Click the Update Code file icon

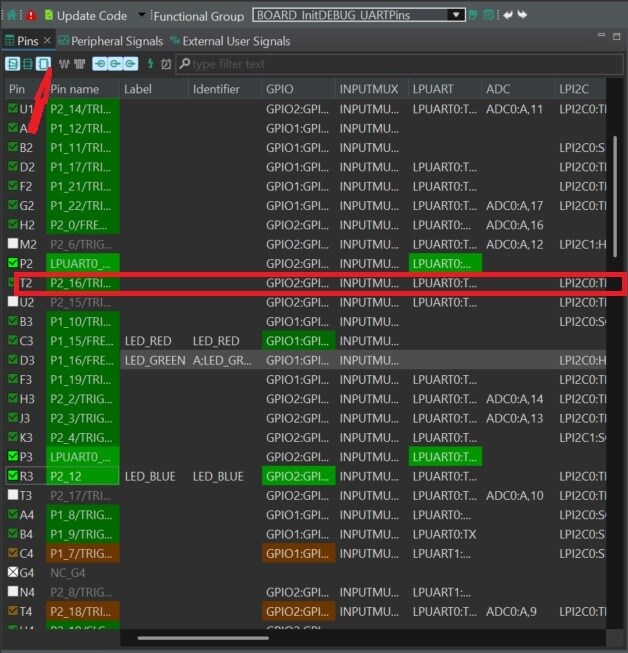click(x=49, y=15)
